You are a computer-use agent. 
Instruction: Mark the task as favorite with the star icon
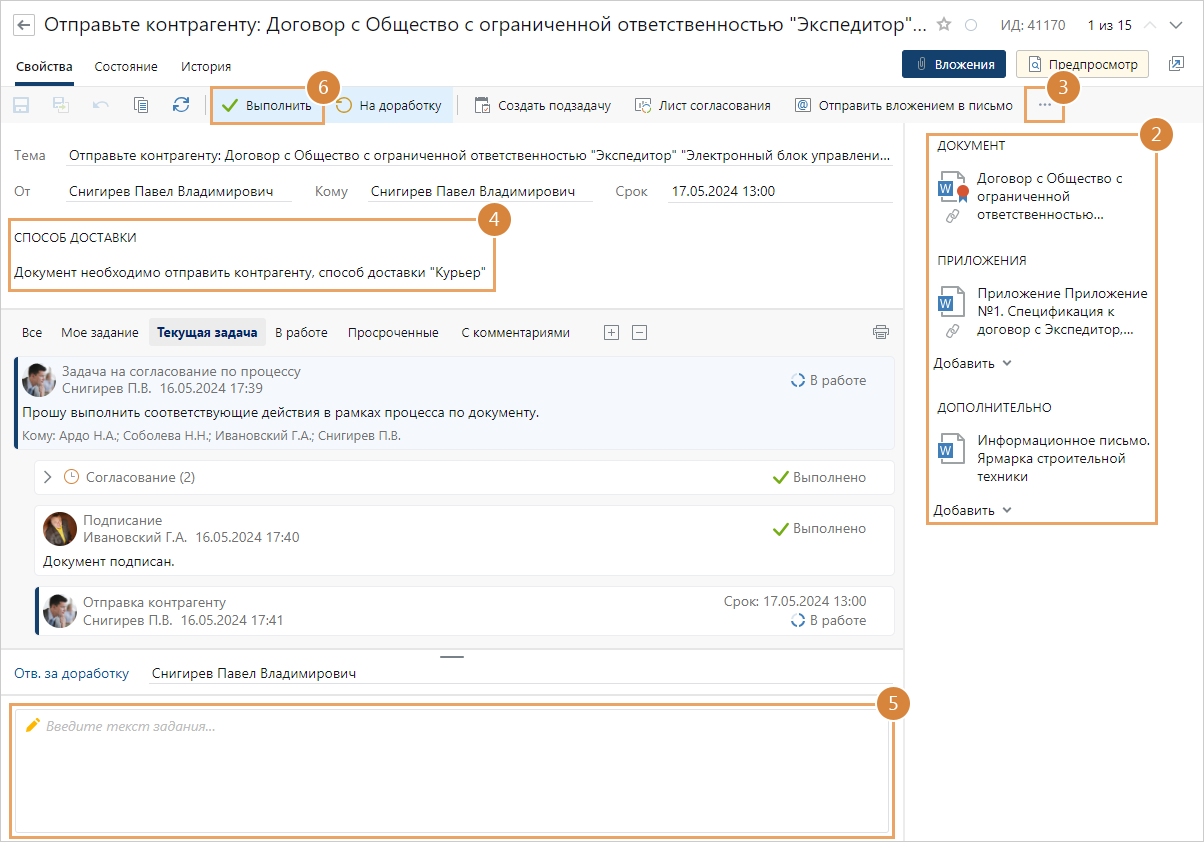(944, 25)
